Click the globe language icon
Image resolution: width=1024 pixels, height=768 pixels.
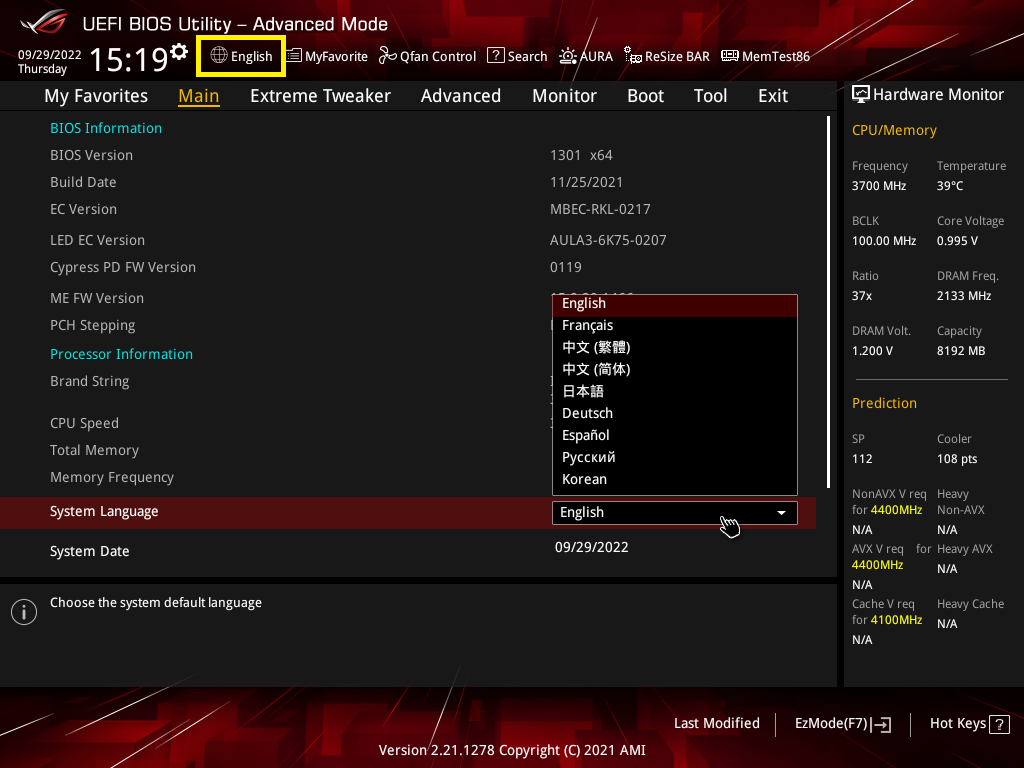pyautogui.click(x=219, y=56)
